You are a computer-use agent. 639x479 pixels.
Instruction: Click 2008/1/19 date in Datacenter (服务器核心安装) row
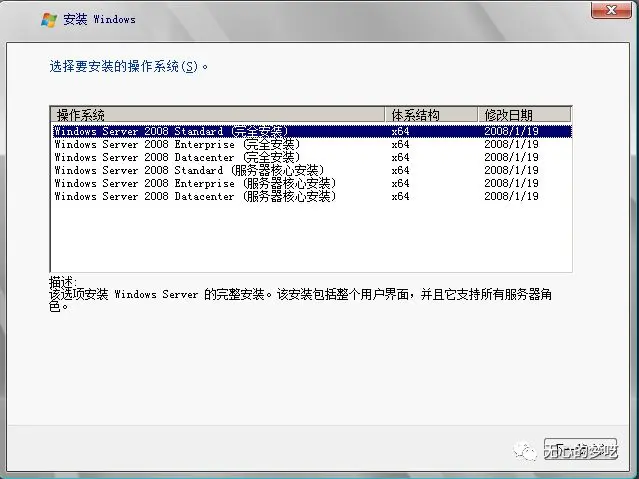tap(511, 196)
